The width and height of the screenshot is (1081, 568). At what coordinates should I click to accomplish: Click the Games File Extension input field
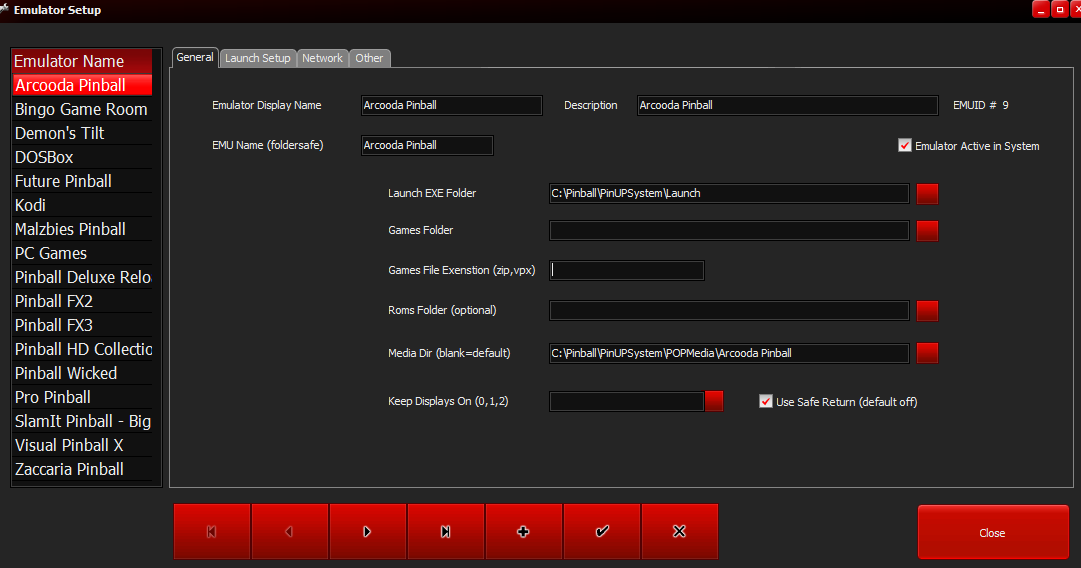pyautogui.click(x=627, y=270)
